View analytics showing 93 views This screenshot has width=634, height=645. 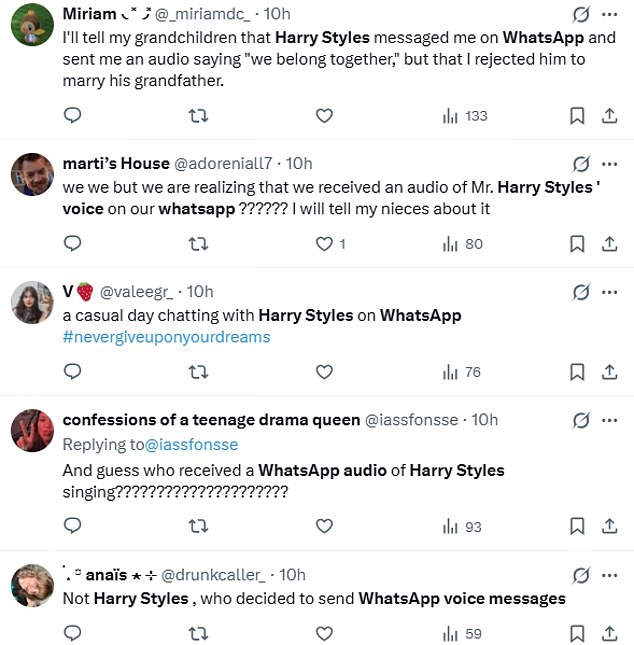(463, 526)
